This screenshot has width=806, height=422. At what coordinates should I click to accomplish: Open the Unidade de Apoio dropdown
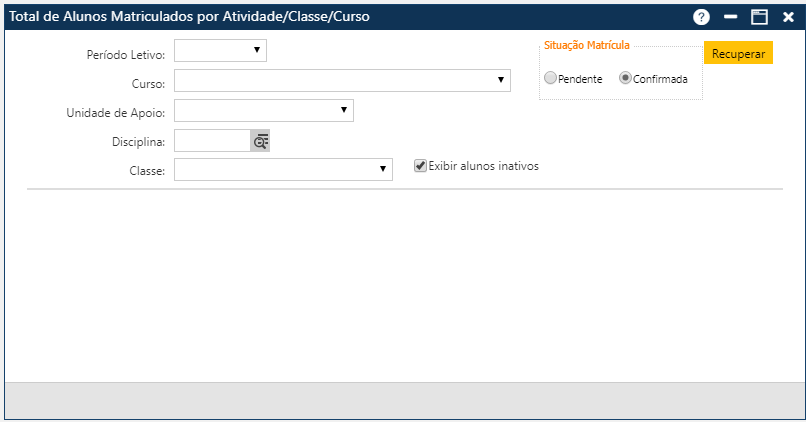coord(263,110)
